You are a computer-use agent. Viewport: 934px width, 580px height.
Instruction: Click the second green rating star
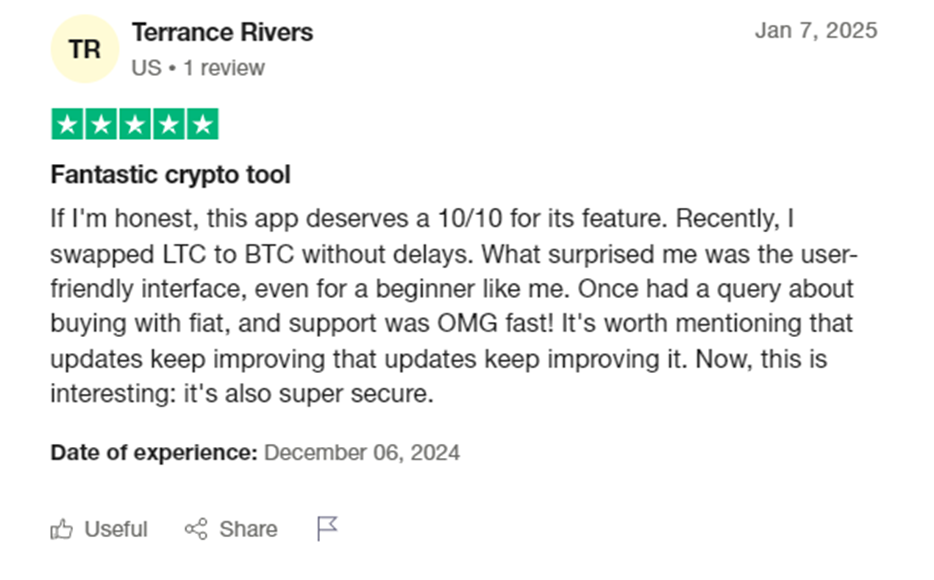click(x=101, y=124)
